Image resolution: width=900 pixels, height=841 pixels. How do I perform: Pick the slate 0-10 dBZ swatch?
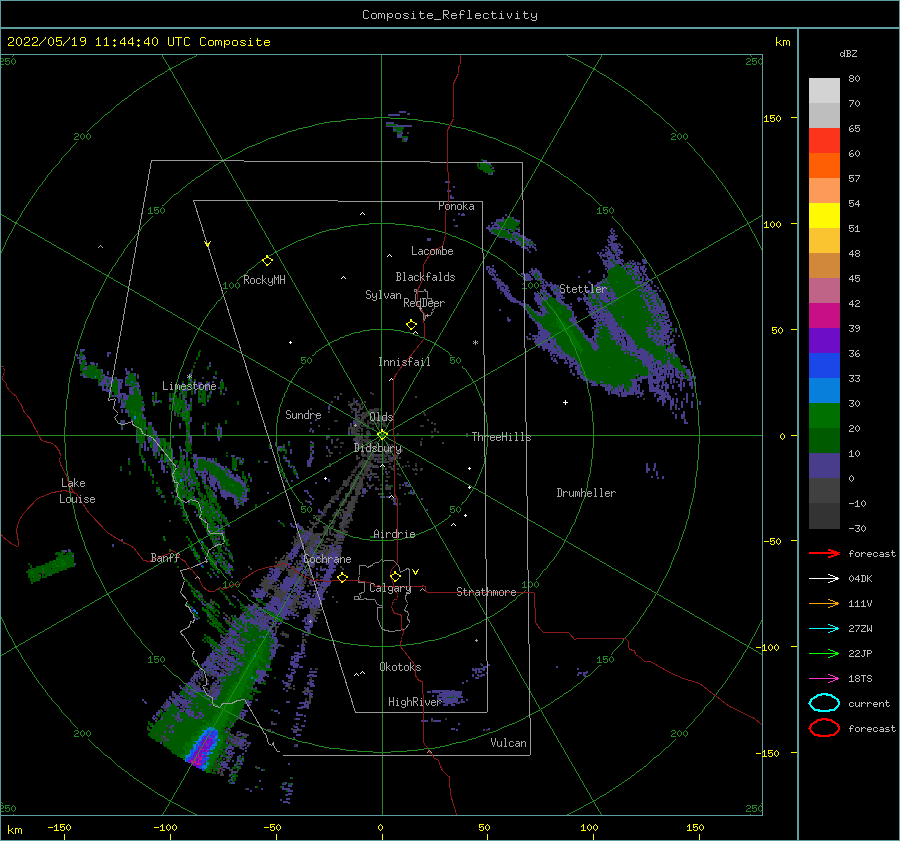pyautogui.click(x=824, y=466)
